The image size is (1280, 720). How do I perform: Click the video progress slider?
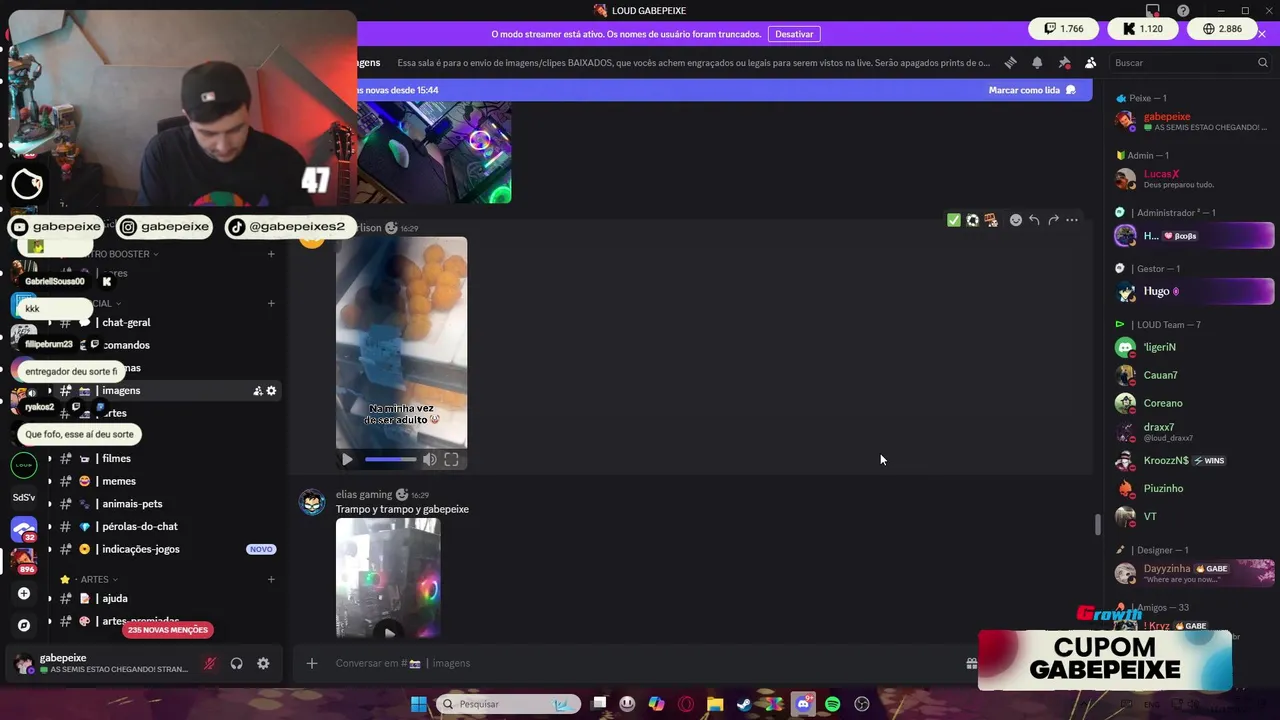(x=390, y=459)
